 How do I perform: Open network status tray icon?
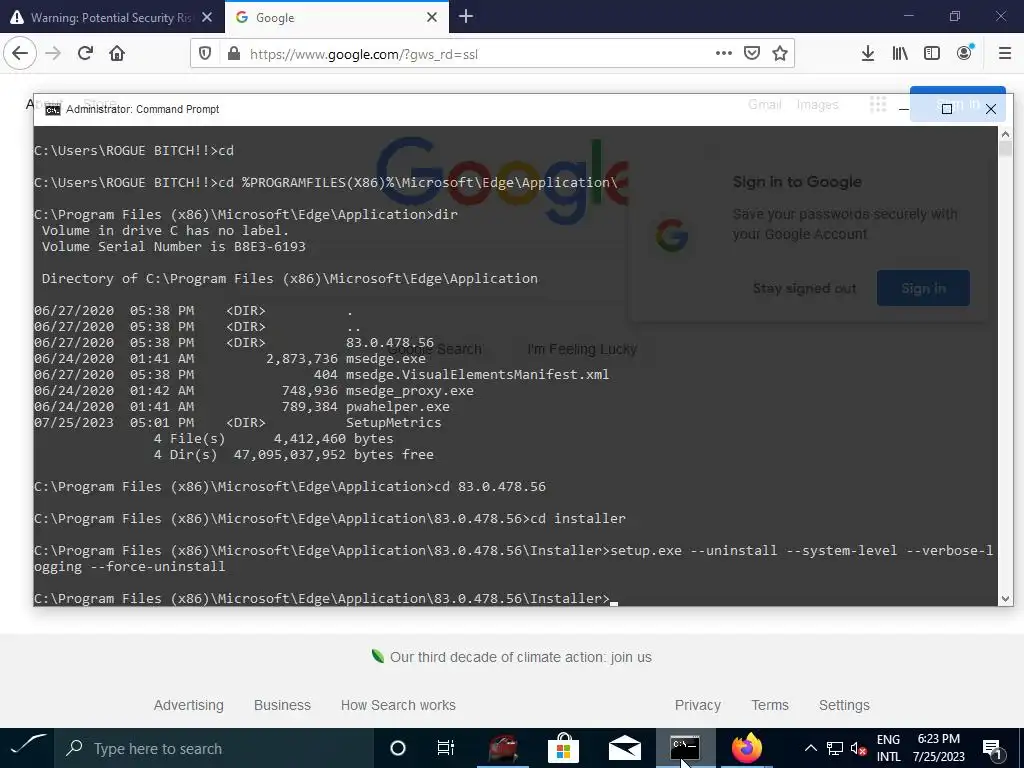coord(835,748)
